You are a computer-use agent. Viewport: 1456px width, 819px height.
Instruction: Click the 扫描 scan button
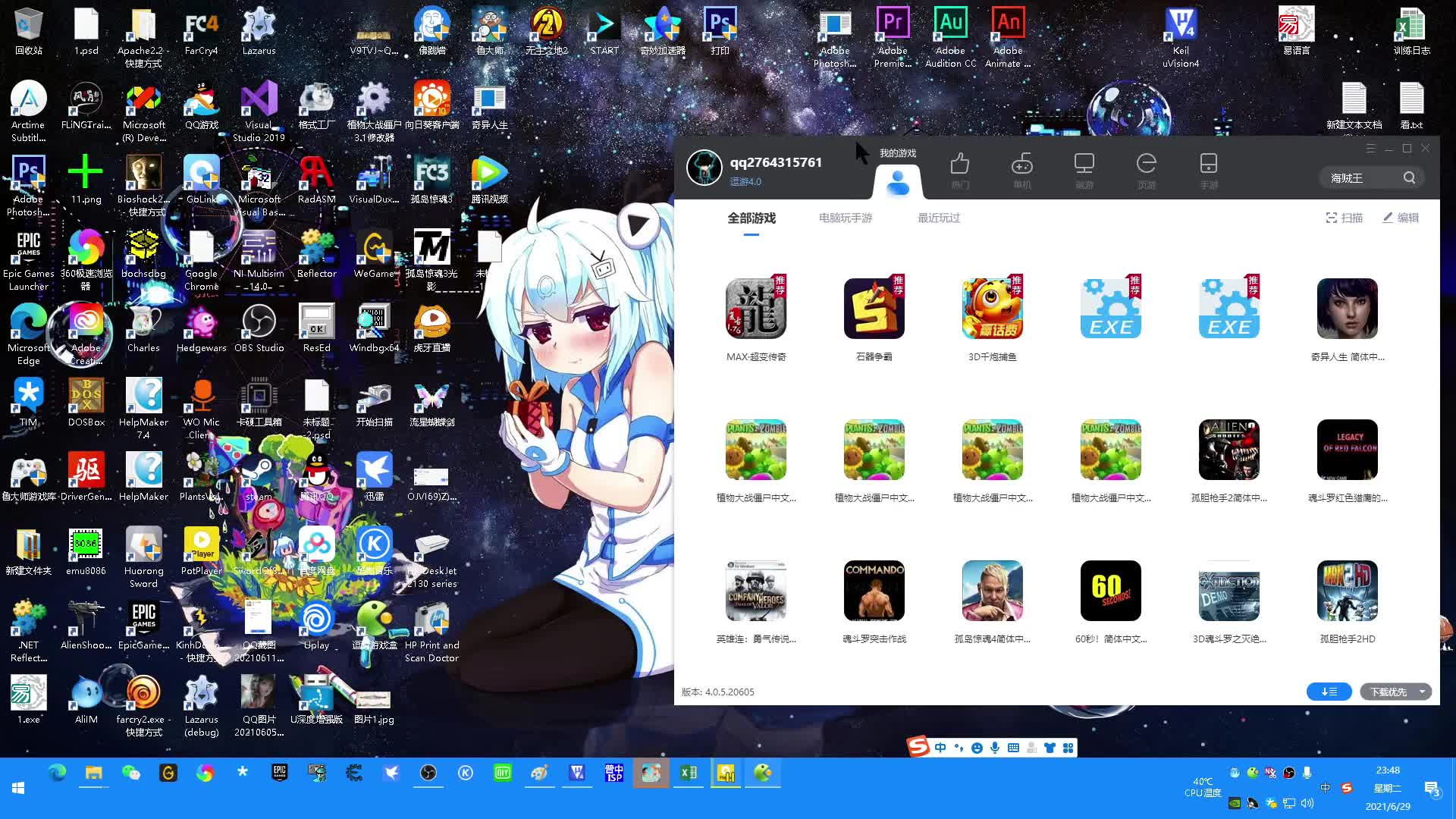tap(1344, 218)
